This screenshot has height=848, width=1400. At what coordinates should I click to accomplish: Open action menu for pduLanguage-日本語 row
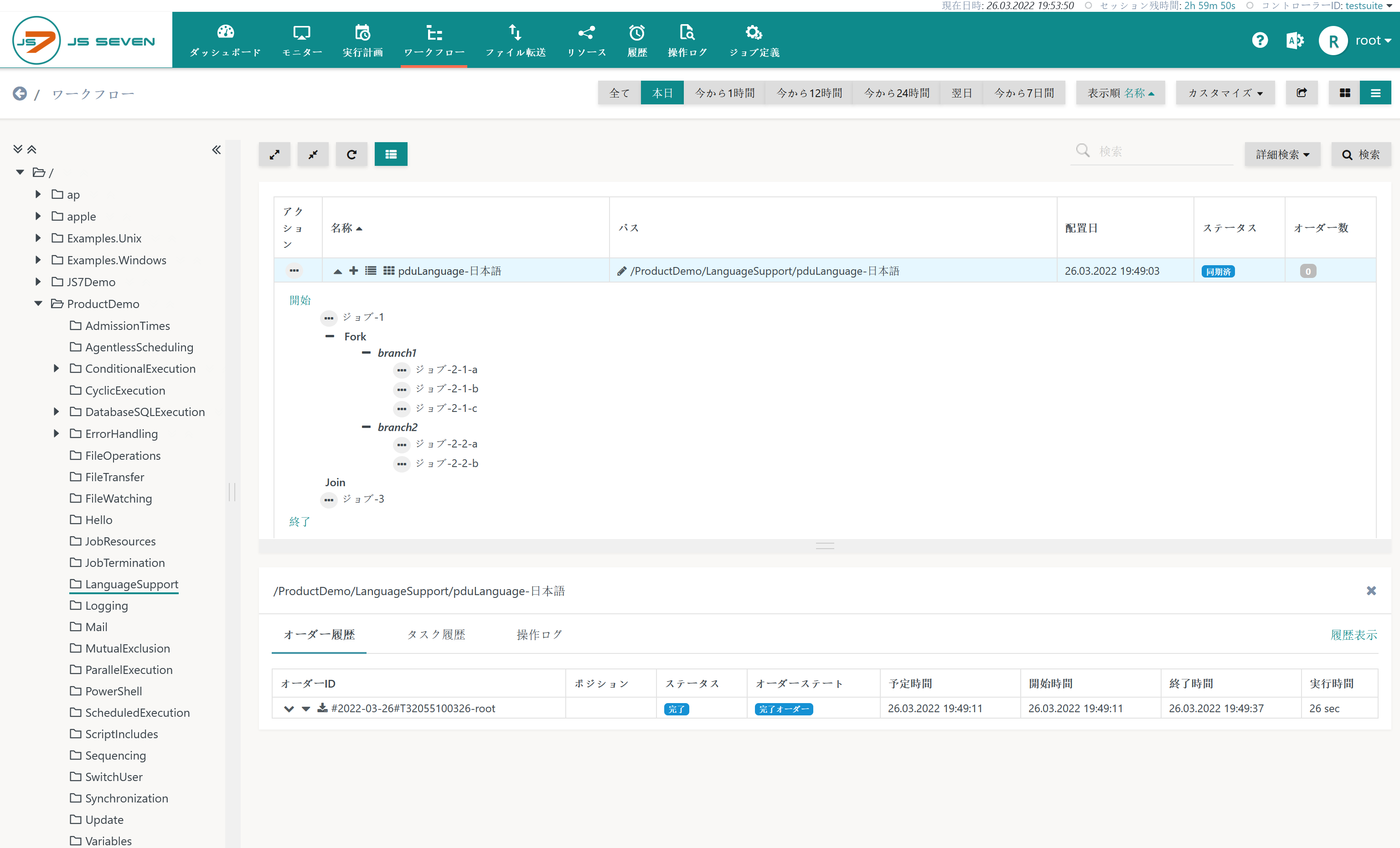pyautogui.click(x=294, y=270)
